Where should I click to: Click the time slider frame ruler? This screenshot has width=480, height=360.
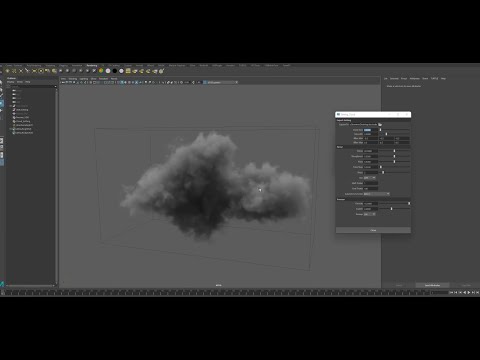217,292
